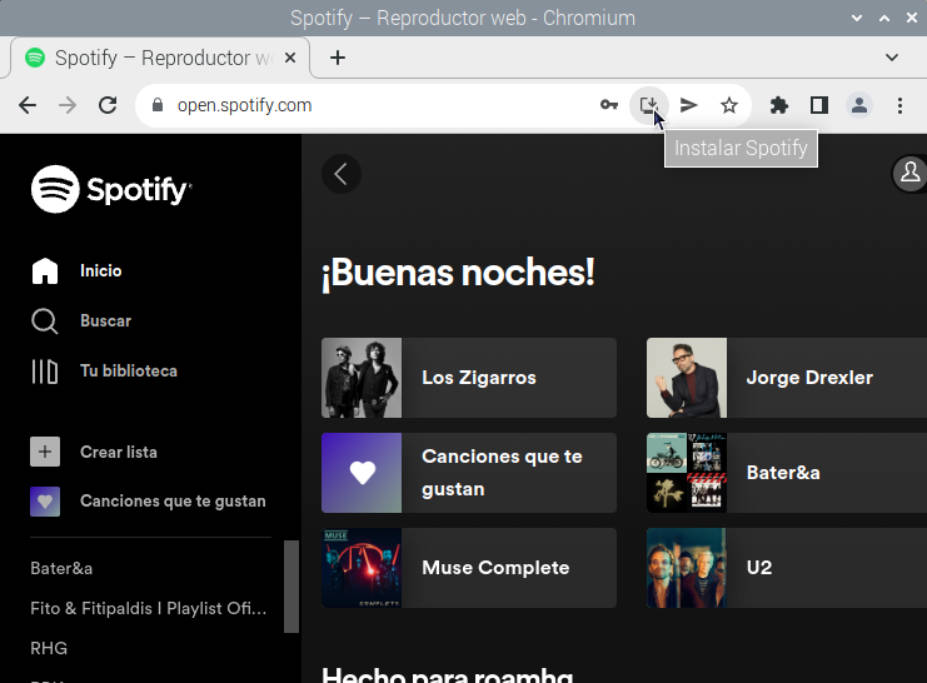Click the Muse Complete cover thumbnail

click(361, 568)
